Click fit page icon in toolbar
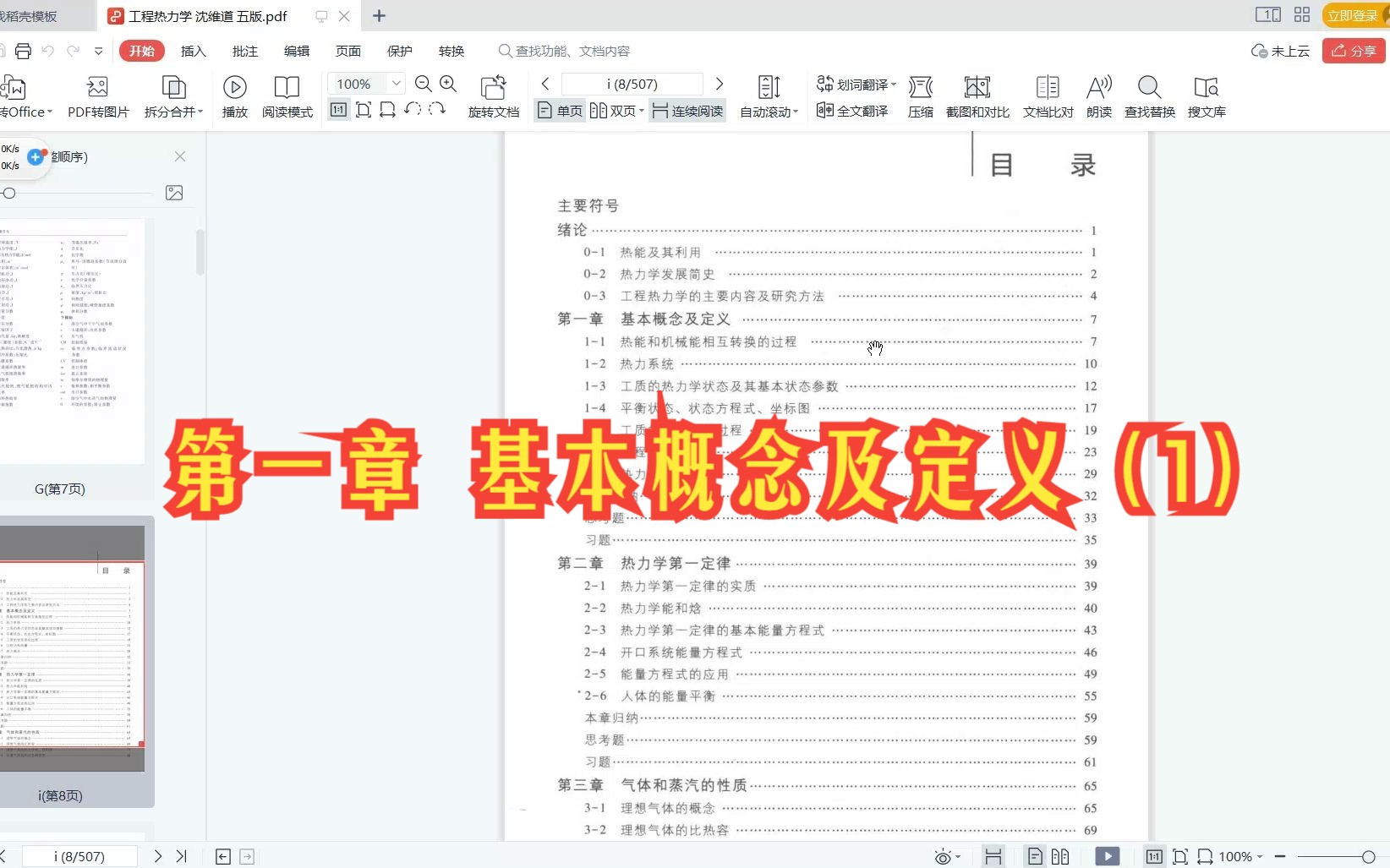The width and height of the screenshot is (1390, 868). pyautogui.click(x=364, y=110)
